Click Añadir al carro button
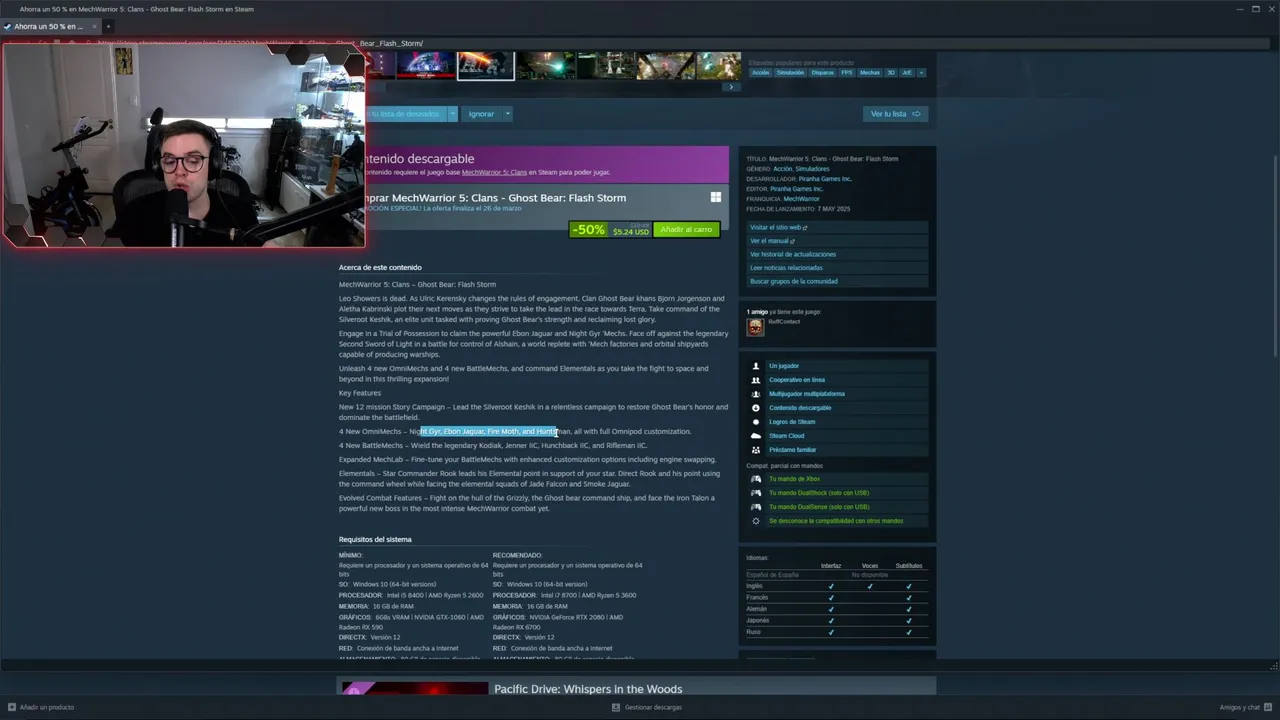Image resolution: width=1280 pixels, height=720 pixels. [x=686, y=230]
